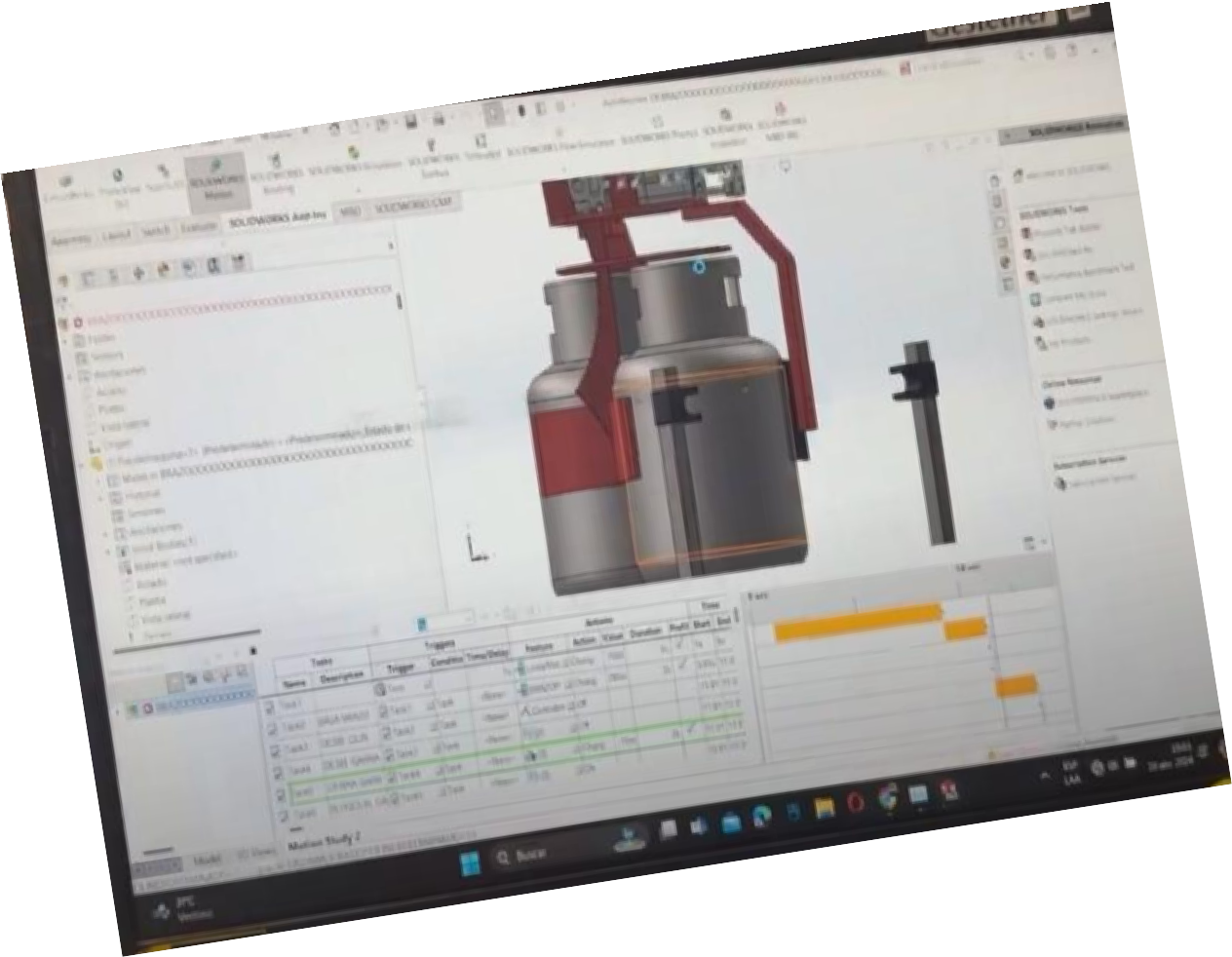This screenshot has width=1232, height=957.
Task: Click the Save icon in quick access toolbar
Action: point(413,121)
